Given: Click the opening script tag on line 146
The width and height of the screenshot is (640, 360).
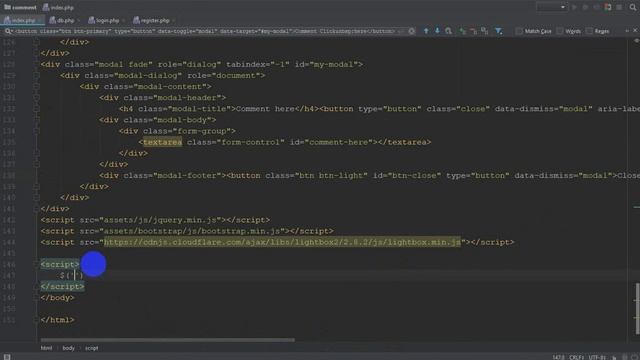Looking at the screenshot, I should [x=60, y=264].
